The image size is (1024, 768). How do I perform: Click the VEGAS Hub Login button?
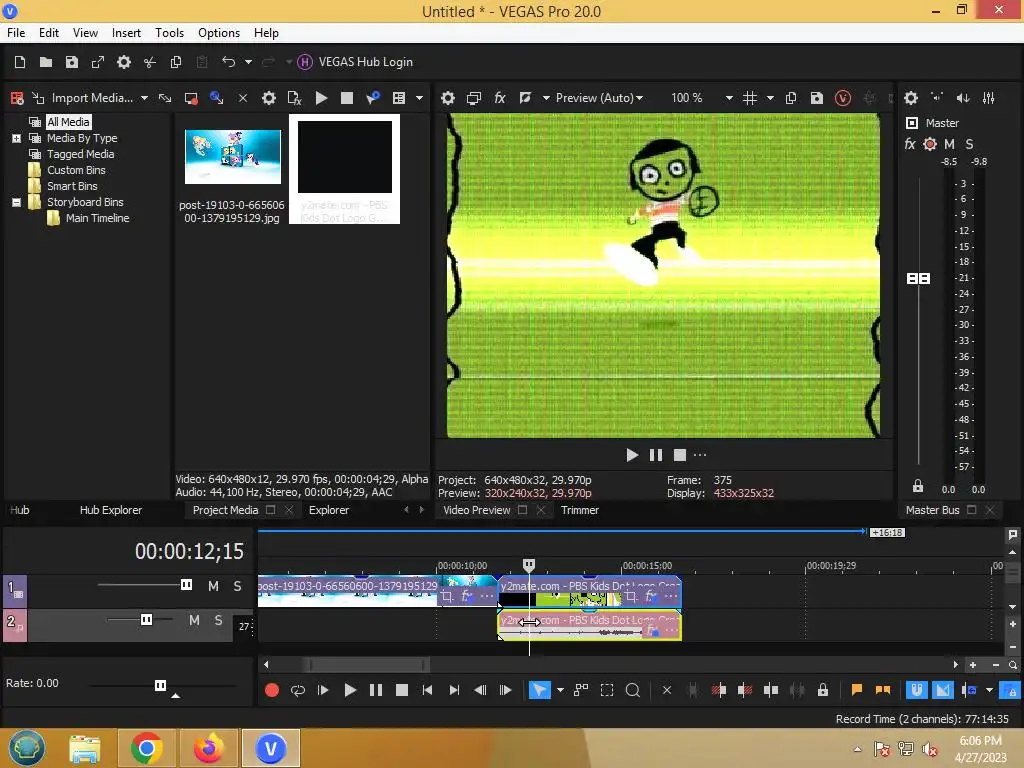(355, 62)
